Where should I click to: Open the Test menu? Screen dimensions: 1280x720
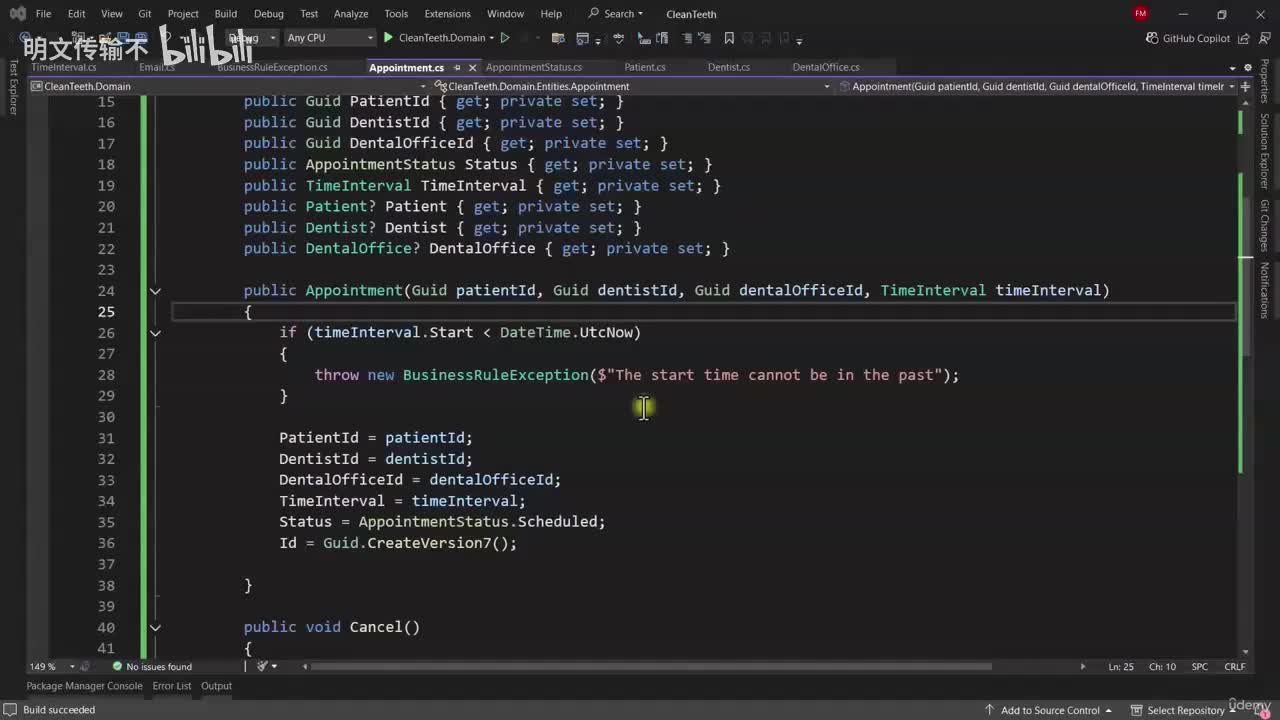[x=309, y=14]
